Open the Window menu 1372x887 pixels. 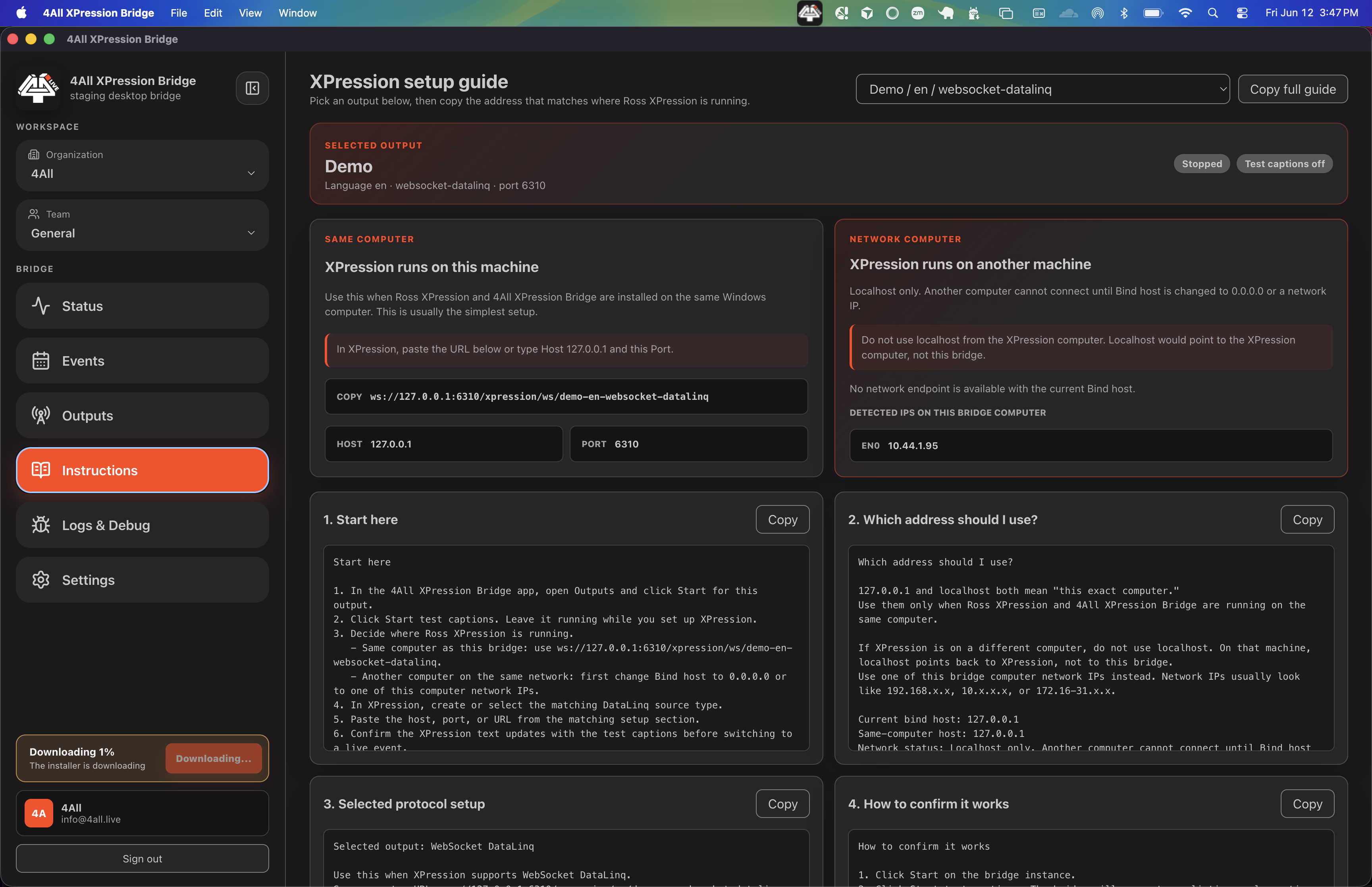pyautogui.click(x=297, y=13)
